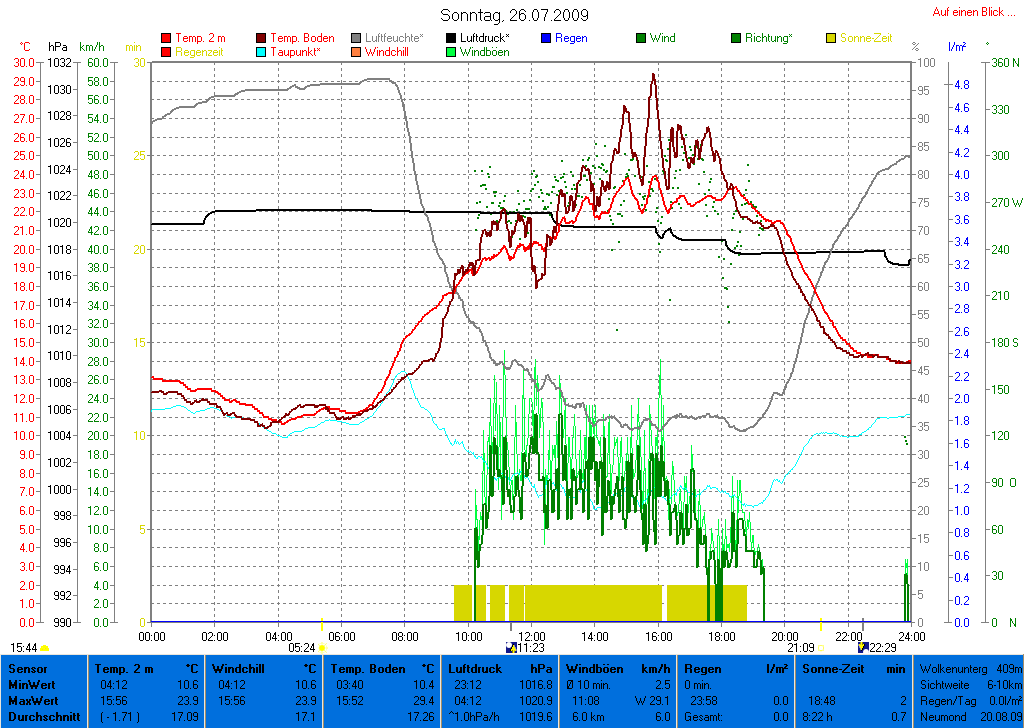Viewport: 1024px width, 728px height.
Task: Click the cyan Taupunkt legend square
Action: pos(262,52)
